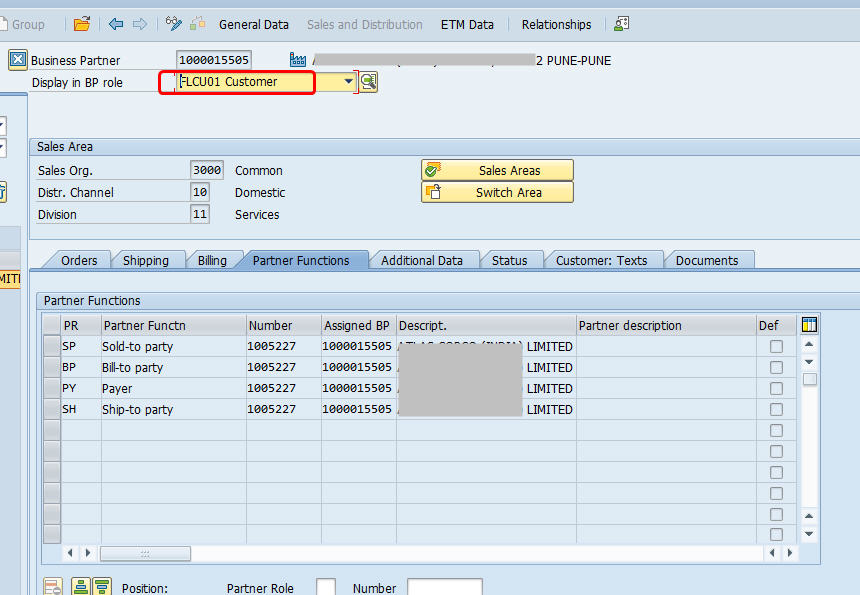Open the Customer: Texts tab
The width and height of the screenshot is (860, 595).
(602, 260)
